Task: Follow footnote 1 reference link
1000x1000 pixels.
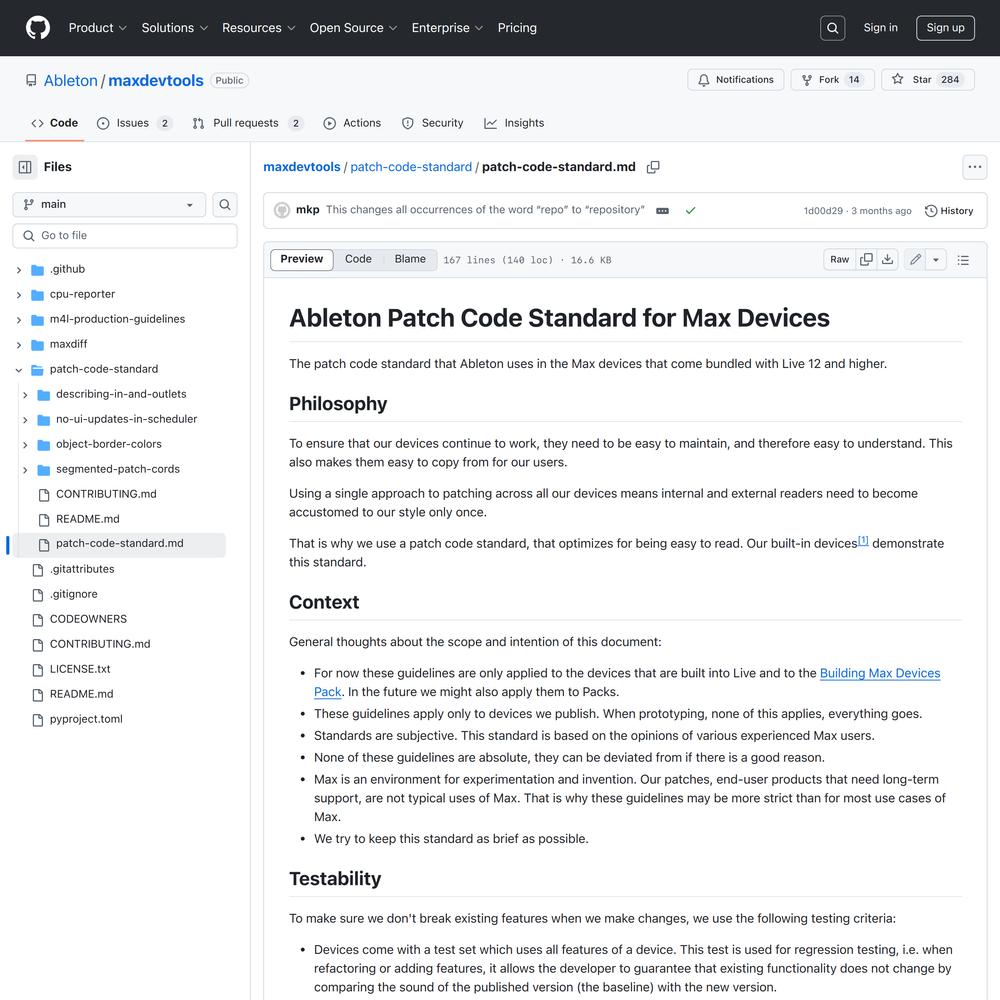Action: click(x=863, y=541)
